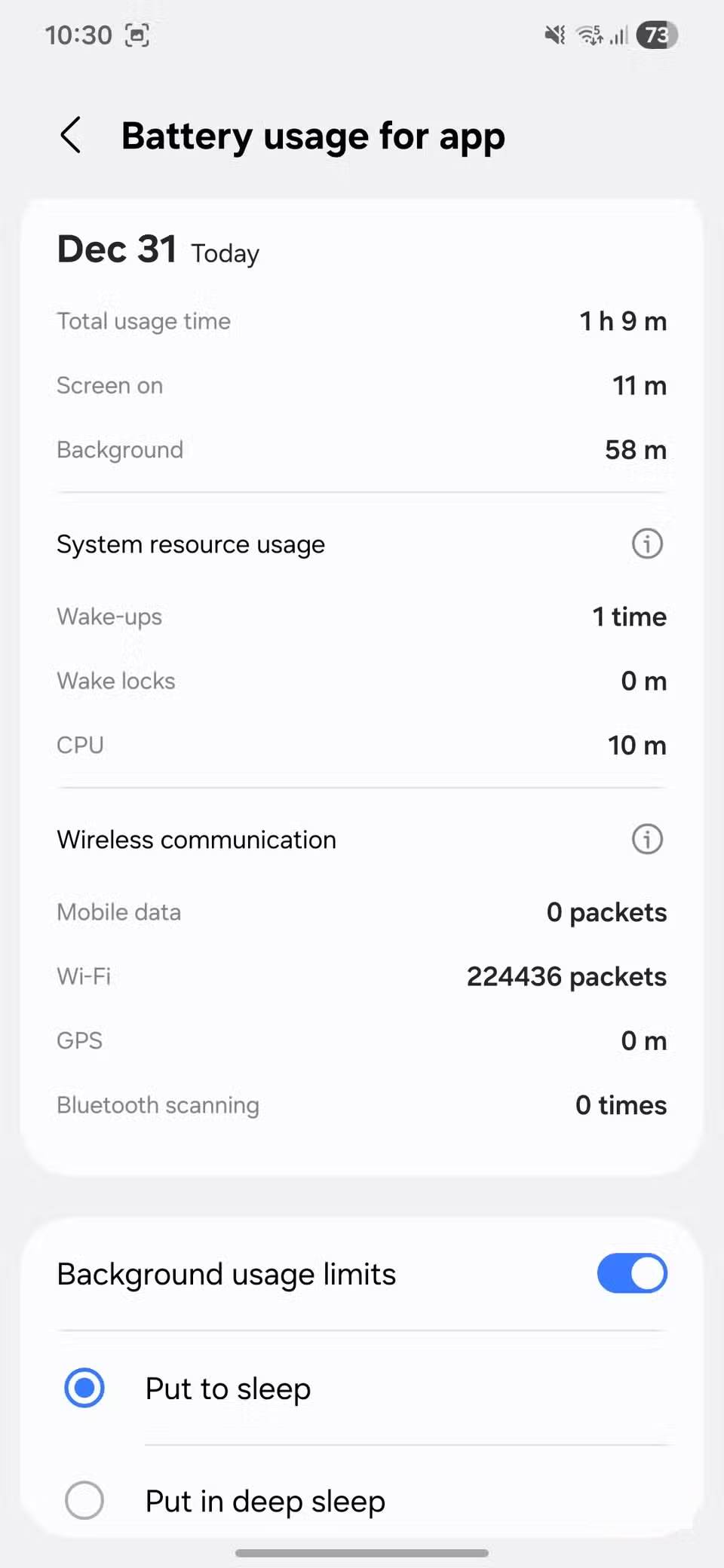
Task: Tap the Wake-ups row
Action: pos(362,617)
